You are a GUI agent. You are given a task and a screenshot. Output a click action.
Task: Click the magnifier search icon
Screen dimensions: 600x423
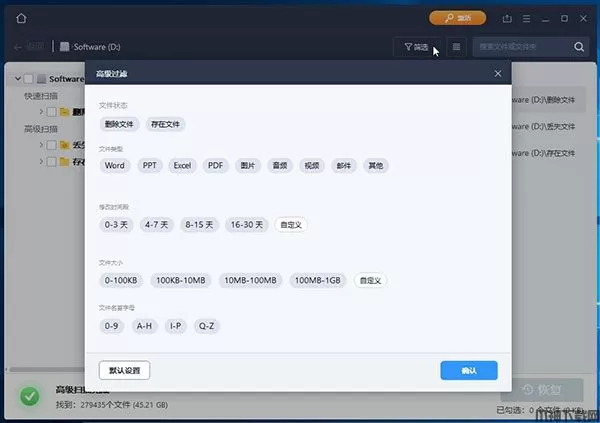[x=579, y=47]
